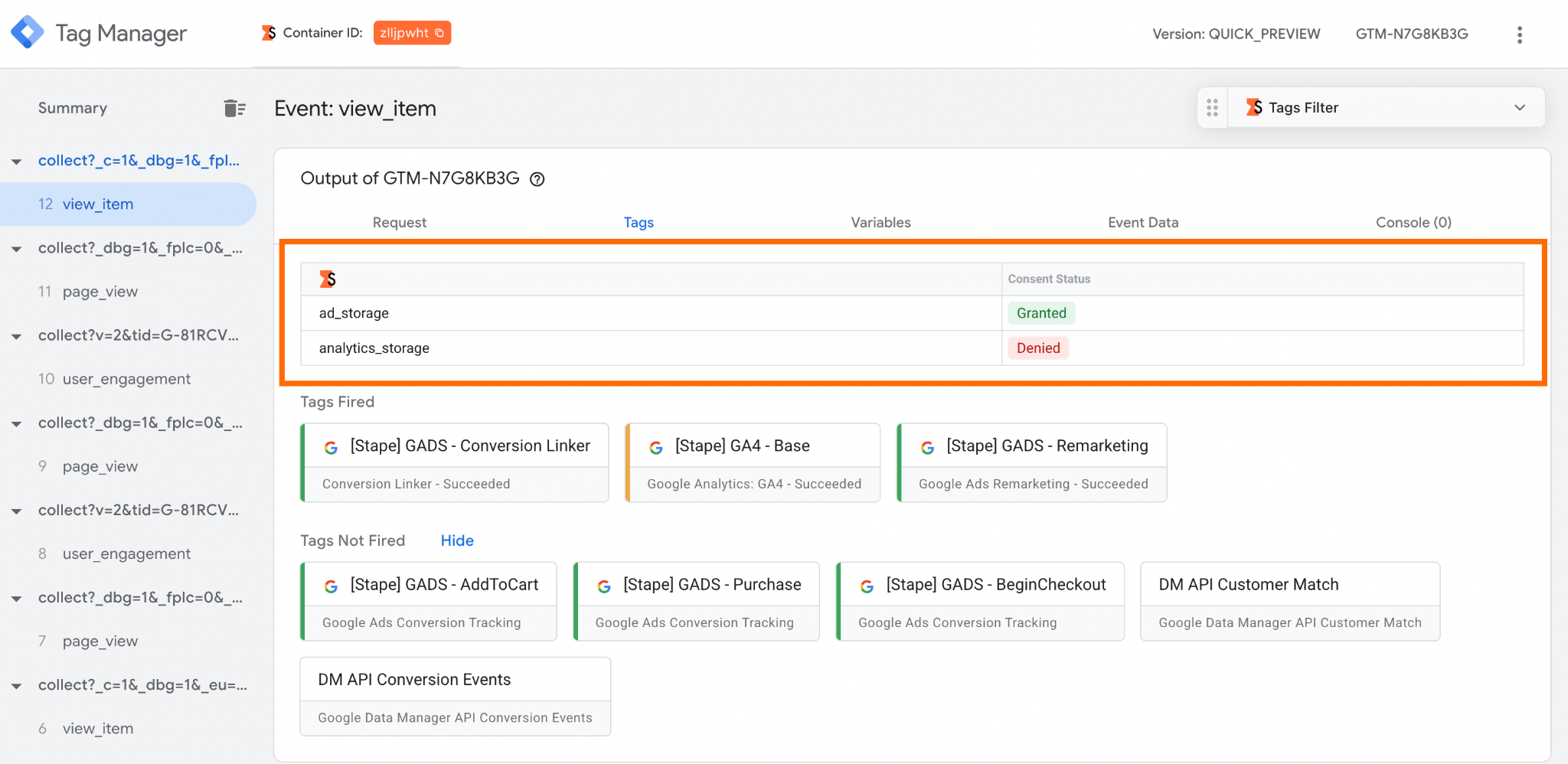Click the Tag Manager logo icon

click(x=27, y=32)
